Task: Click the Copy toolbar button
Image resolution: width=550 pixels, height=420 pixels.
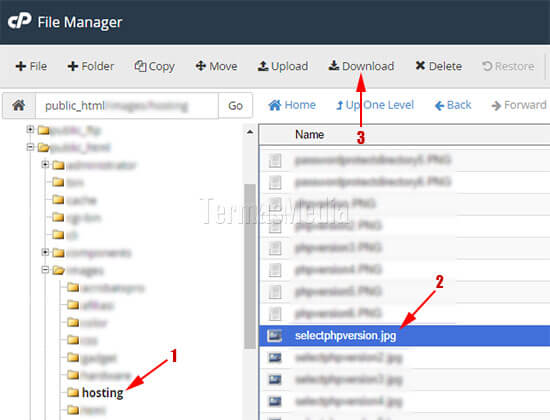Action: pos(154,66)
